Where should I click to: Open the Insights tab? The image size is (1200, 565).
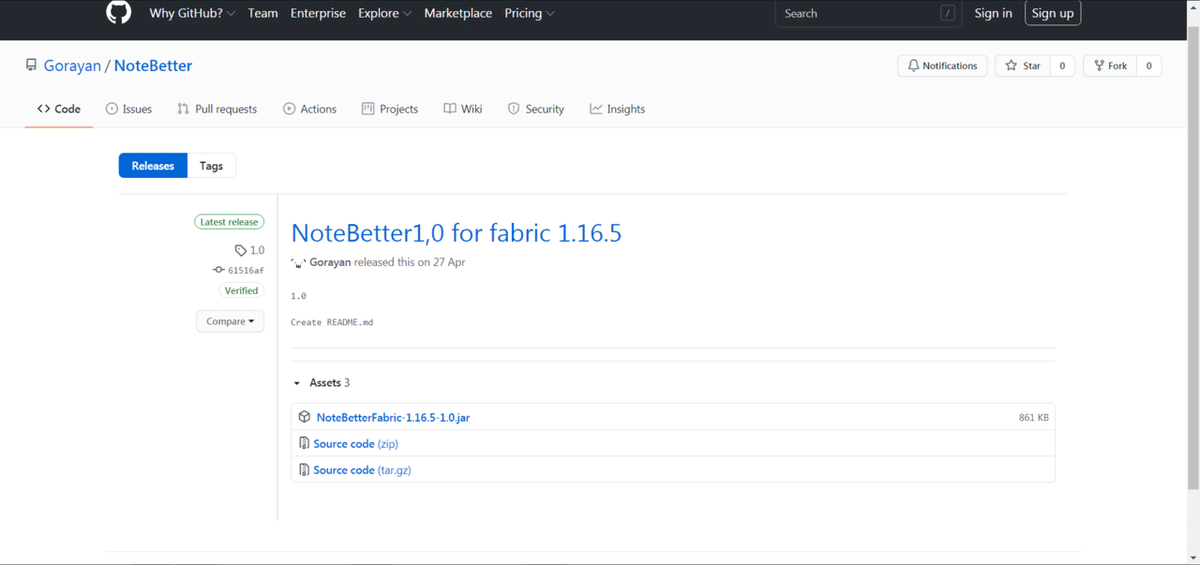[617, 109]
